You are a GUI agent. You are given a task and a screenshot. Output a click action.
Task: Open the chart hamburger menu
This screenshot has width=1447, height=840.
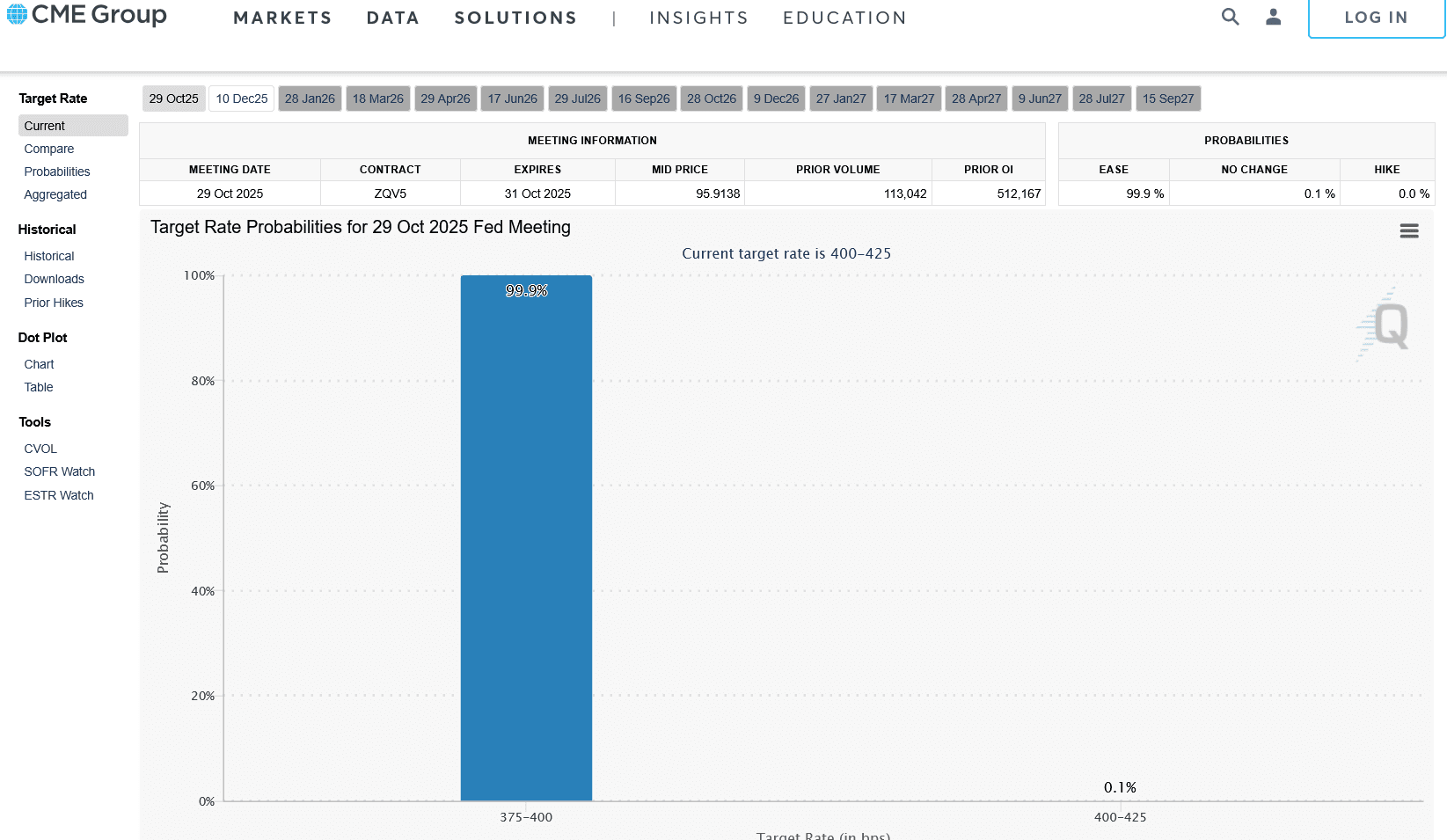(1409, 230)
